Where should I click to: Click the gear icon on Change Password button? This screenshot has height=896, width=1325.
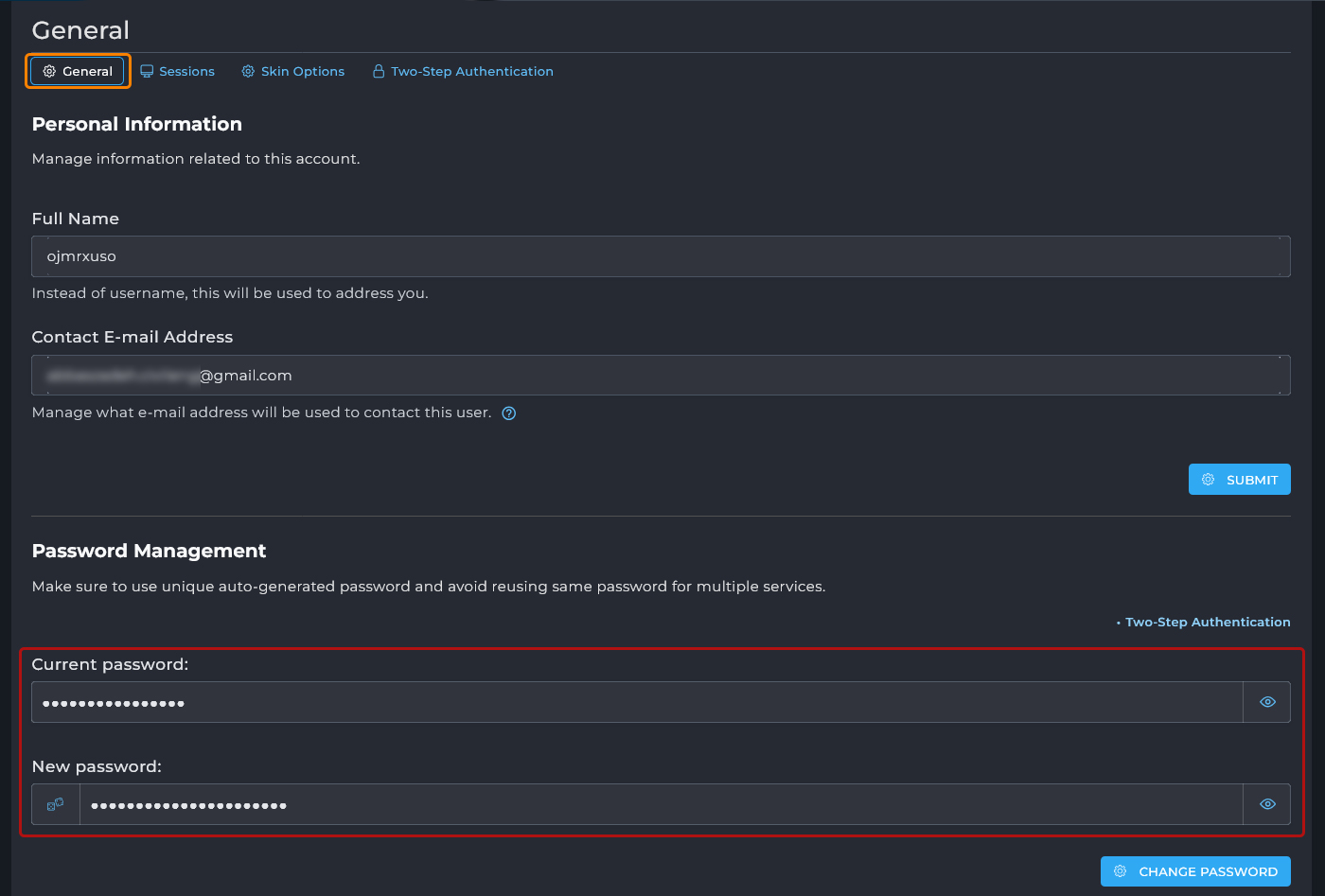click(x=1121, y=871)
